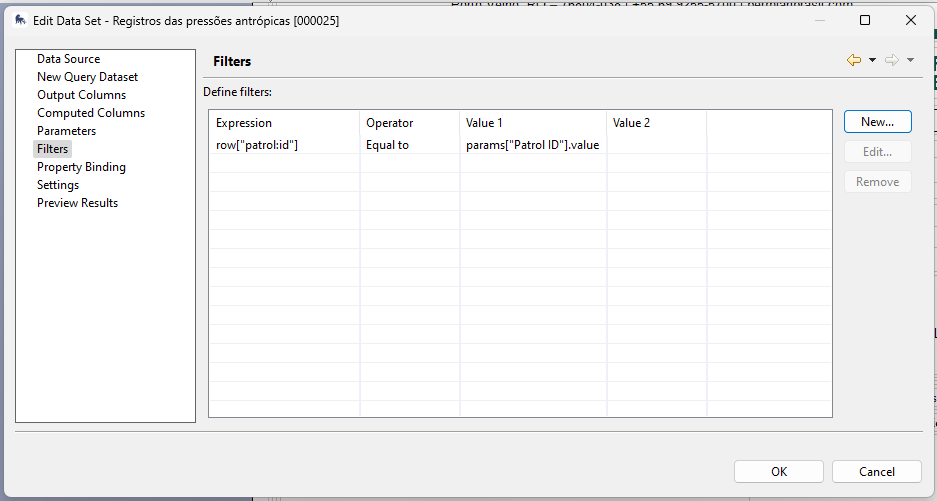
Task: Click the forward navigation arrow icon
Action: tap(891, 61)
